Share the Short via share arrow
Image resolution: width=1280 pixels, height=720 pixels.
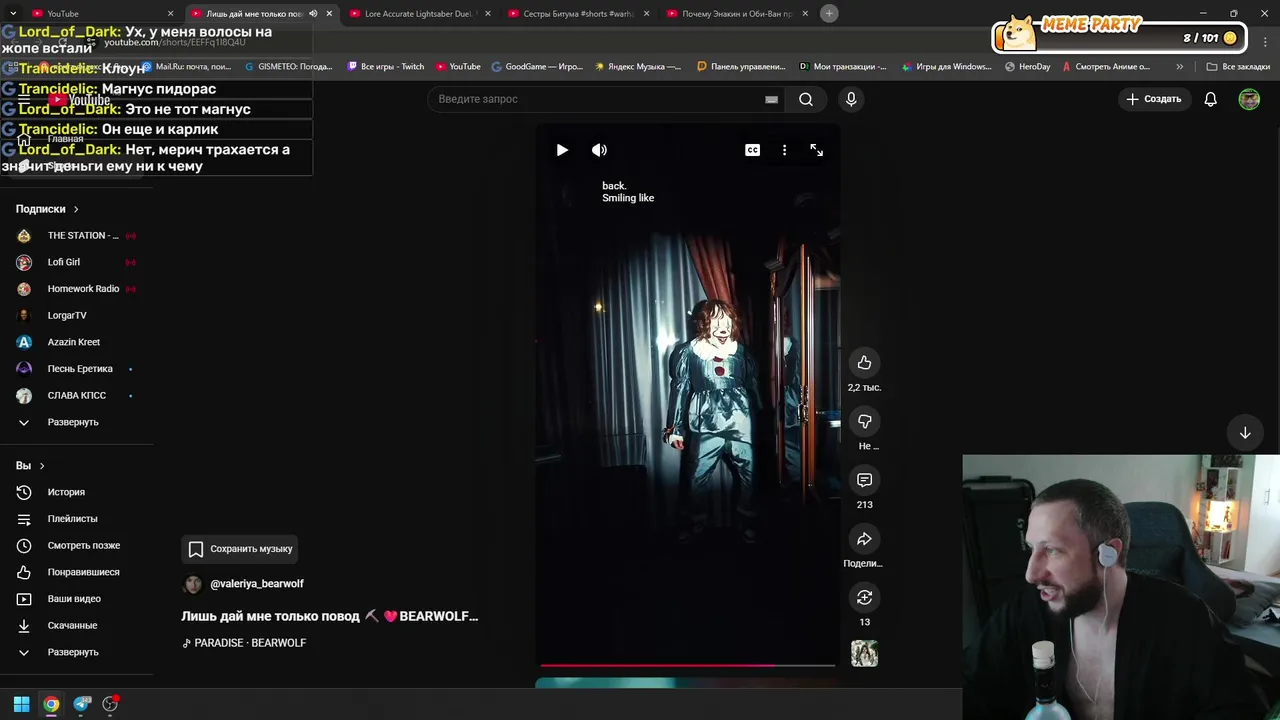[864, 539]
